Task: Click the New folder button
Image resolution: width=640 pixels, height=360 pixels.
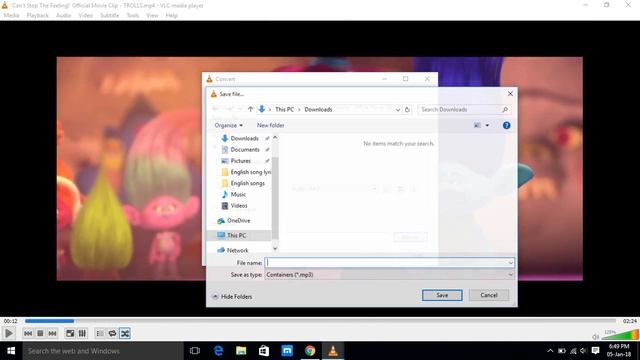Action: (271, 125)
